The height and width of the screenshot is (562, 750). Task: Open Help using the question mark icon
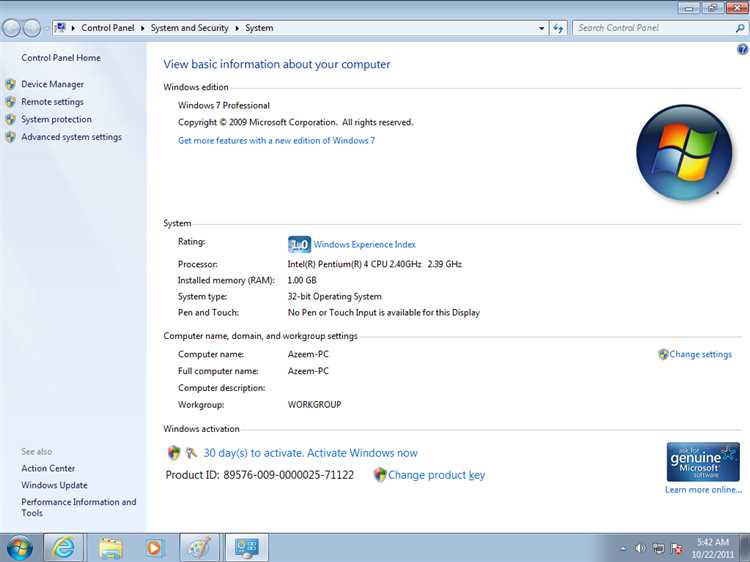(x=742, y=49)
